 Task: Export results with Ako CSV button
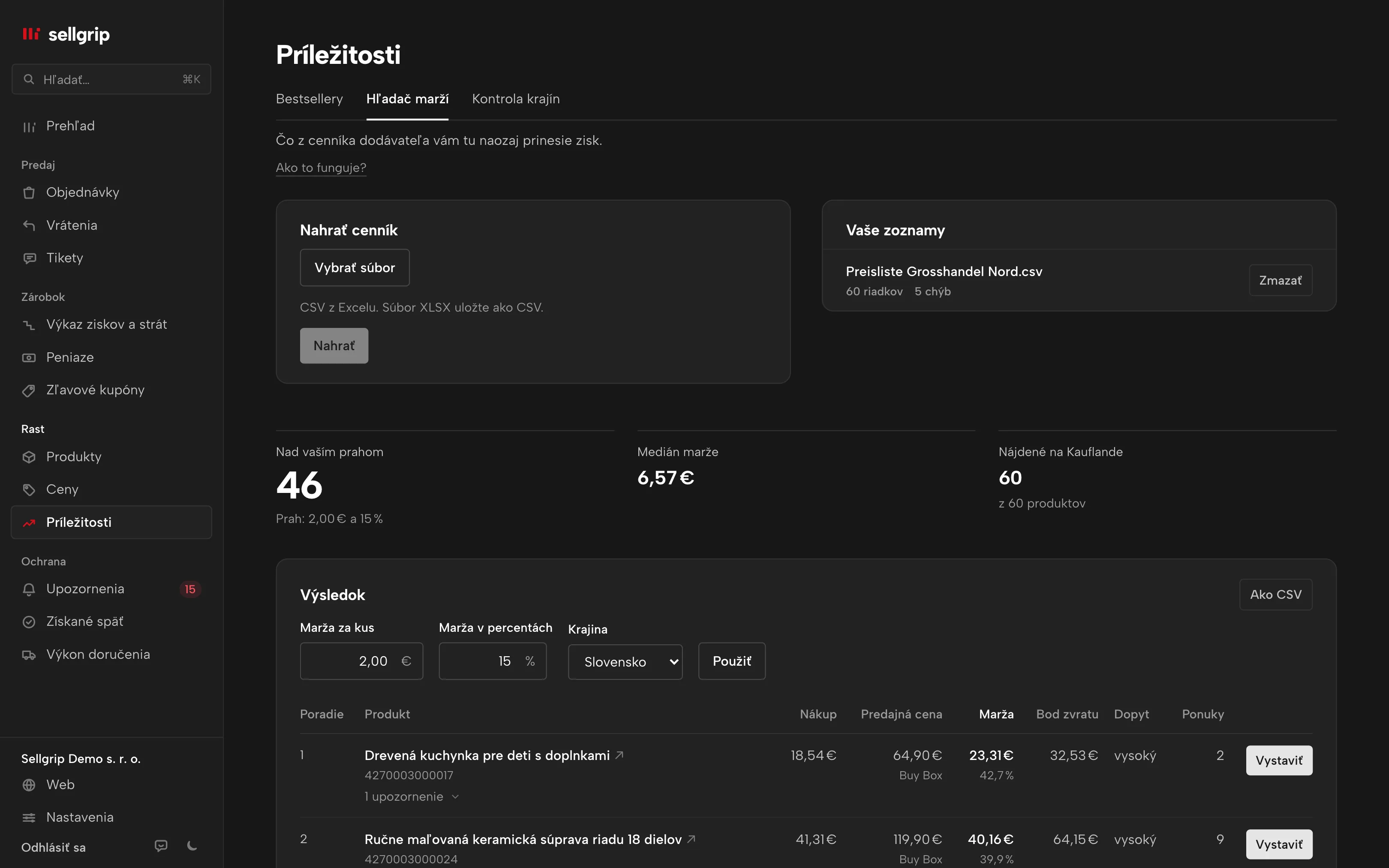(1275, 595)
